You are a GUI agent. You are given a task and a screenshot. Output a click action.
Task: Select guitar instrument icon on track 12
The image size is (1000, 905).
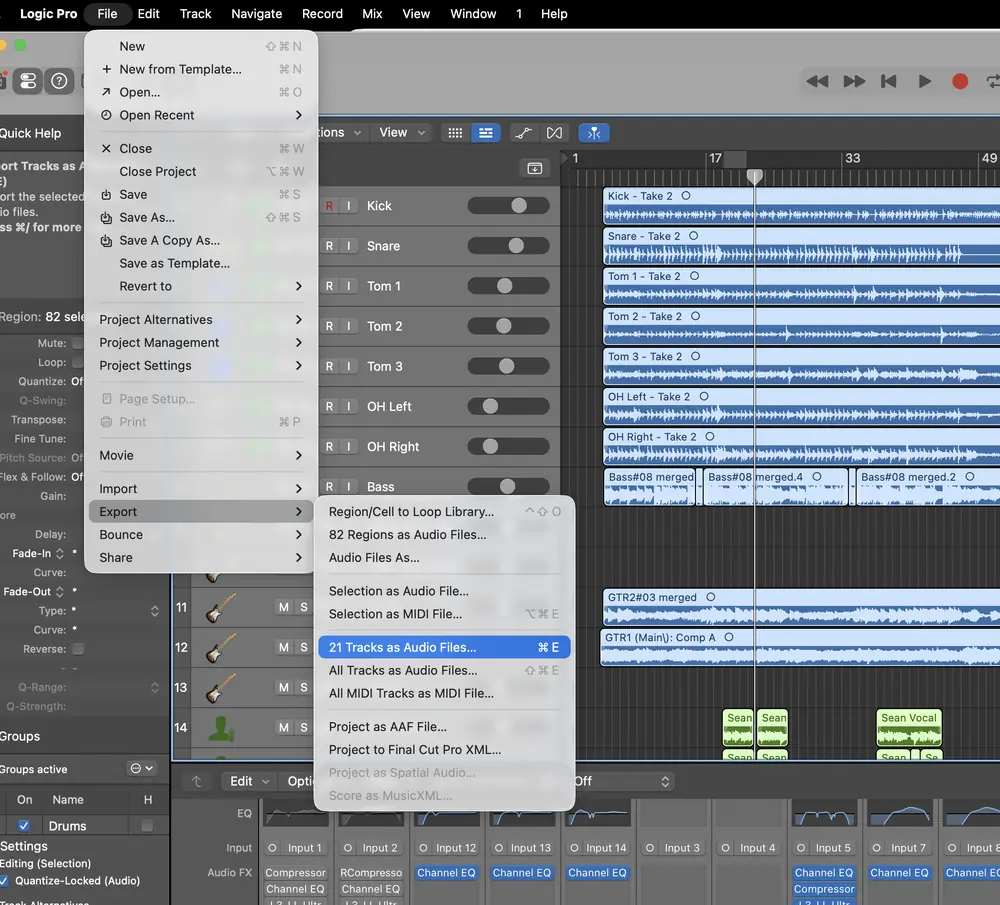tap(220, 647)
